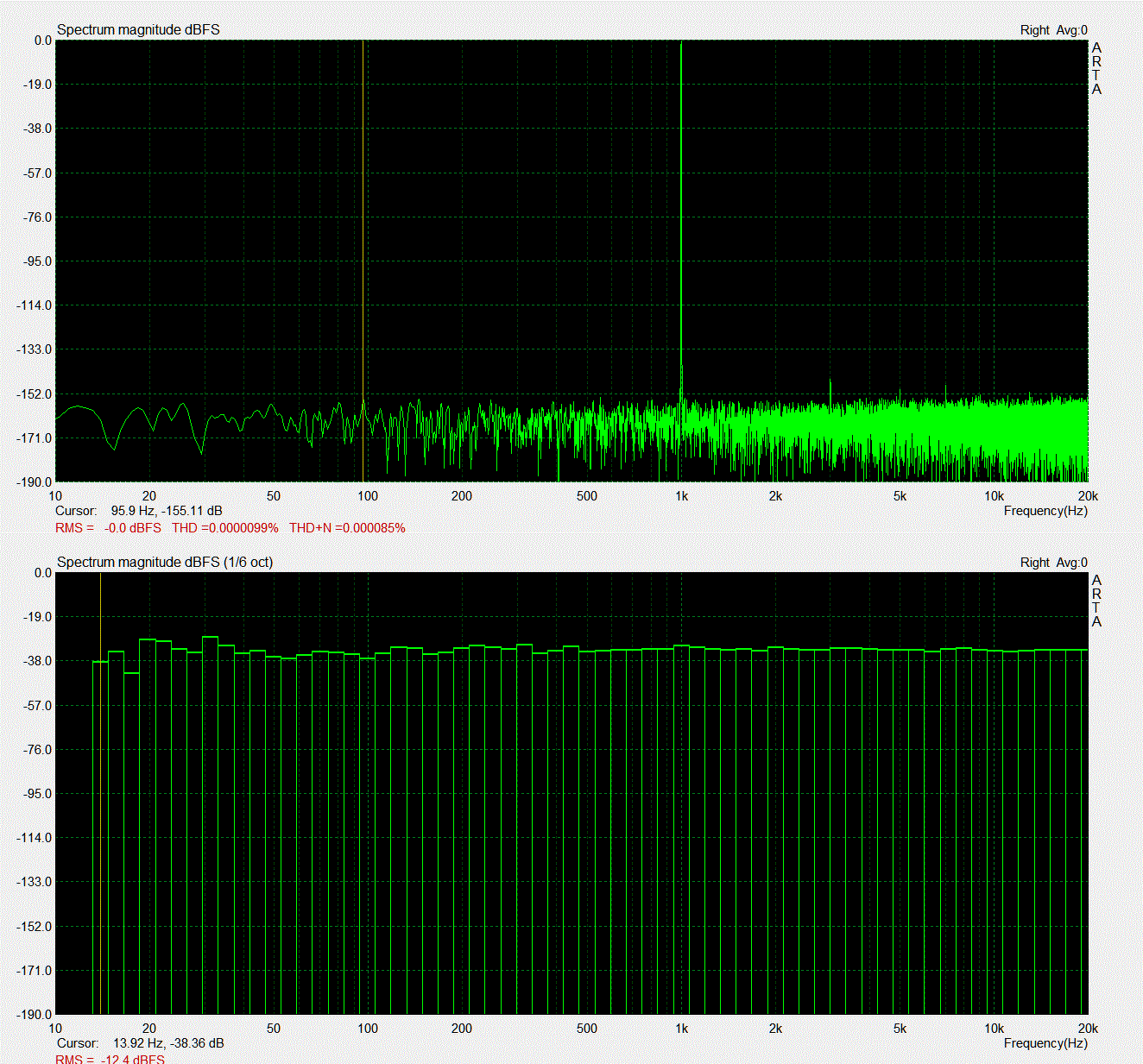Click the vertical ARTA label beside the narrowband plot
Screen dimensions: 1143x1064
tap(1096, 68)
